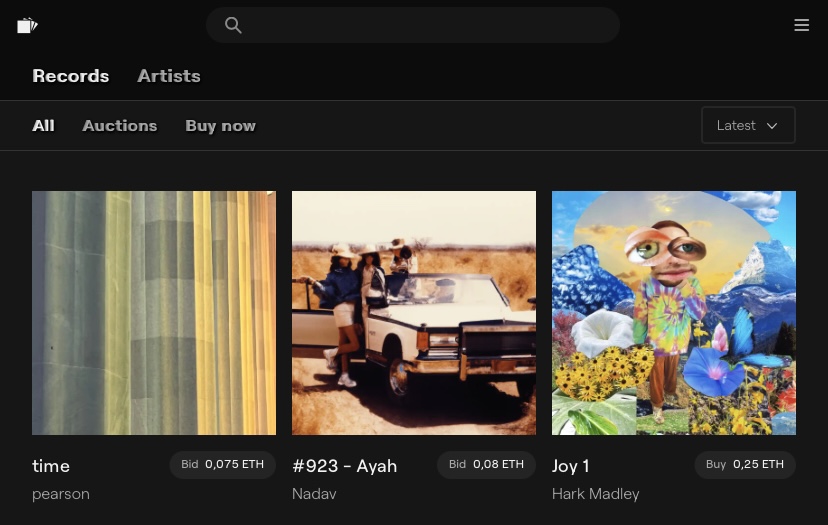Focus the search input field
Viewport: 828px width, 525px height.
tap(412, 25)
